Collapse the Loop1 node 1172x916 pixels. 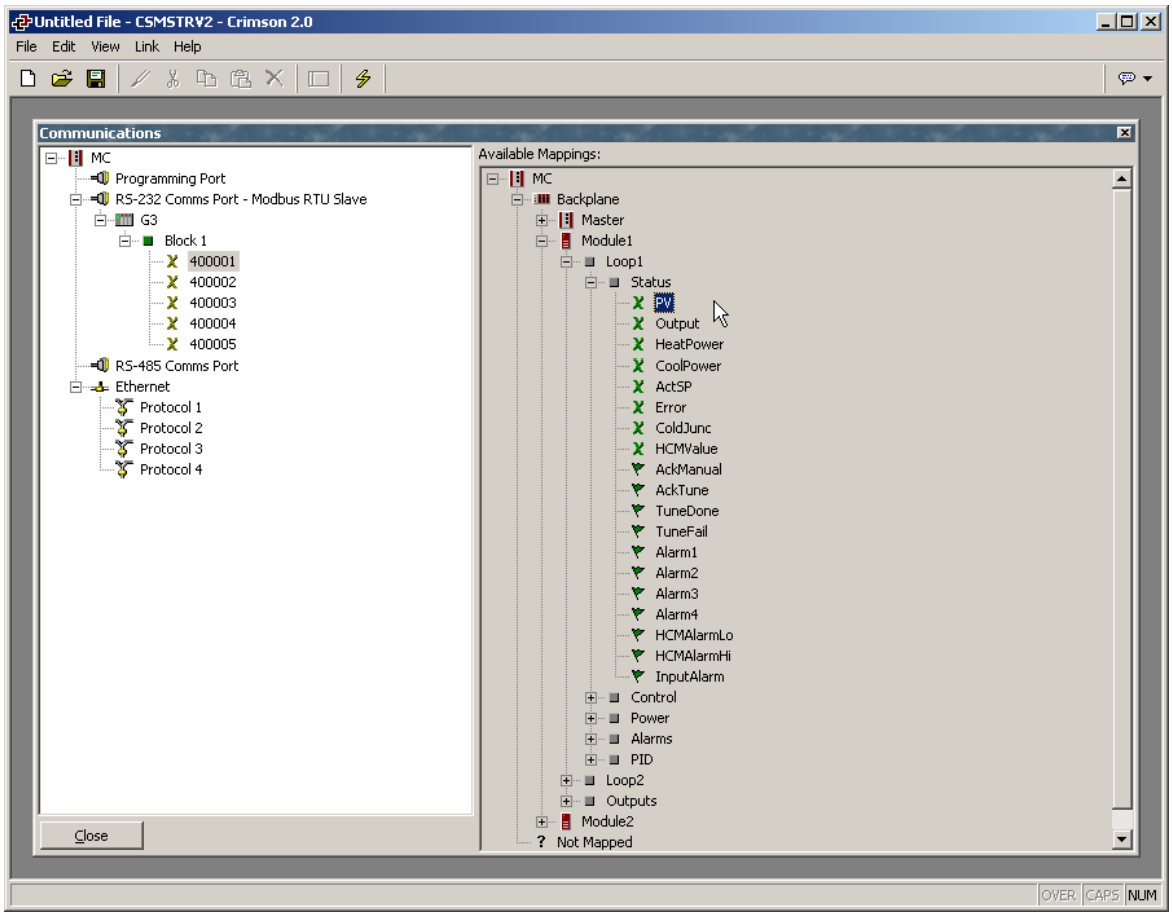[566, 262]
